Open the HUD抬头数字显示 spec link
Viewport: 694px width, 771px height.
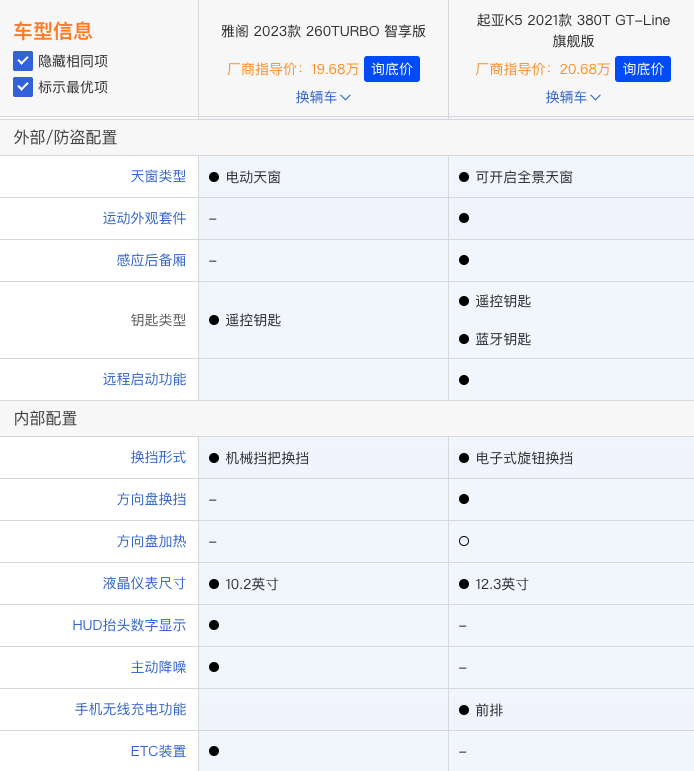pyautogui.click(x=129, y=625)
